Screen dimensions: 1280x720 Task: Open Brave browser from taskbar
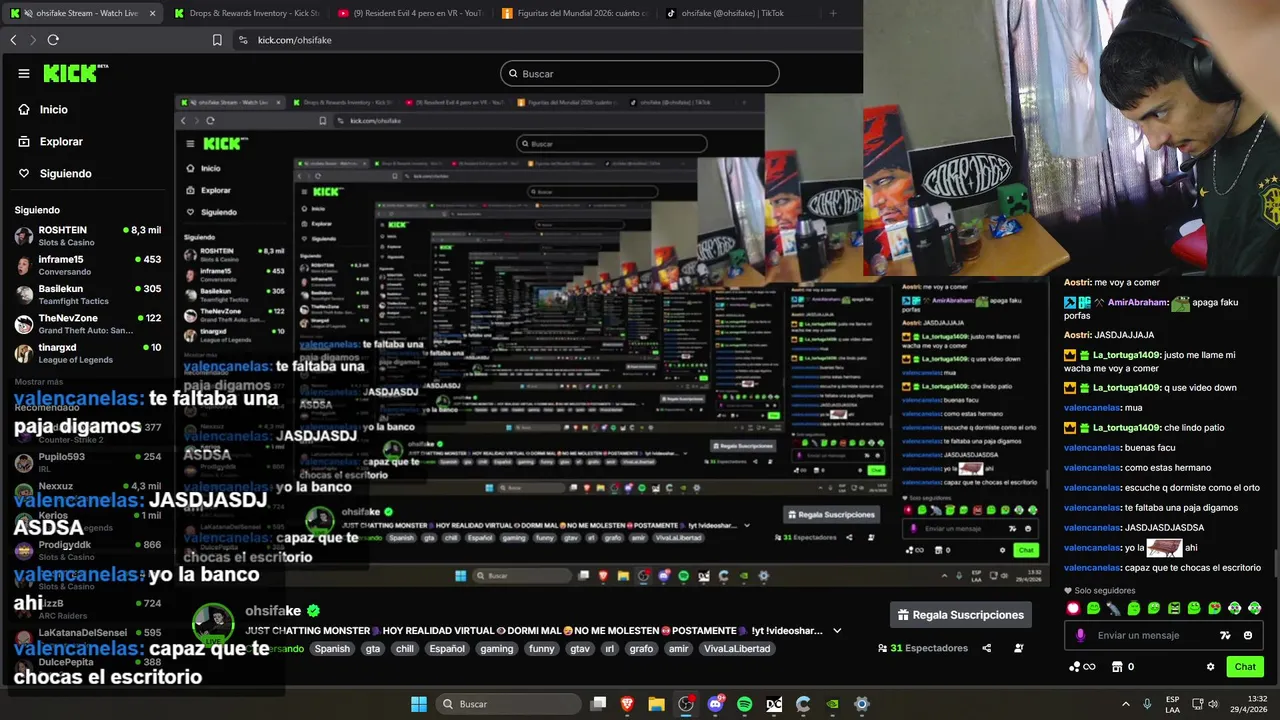[627, 704]
